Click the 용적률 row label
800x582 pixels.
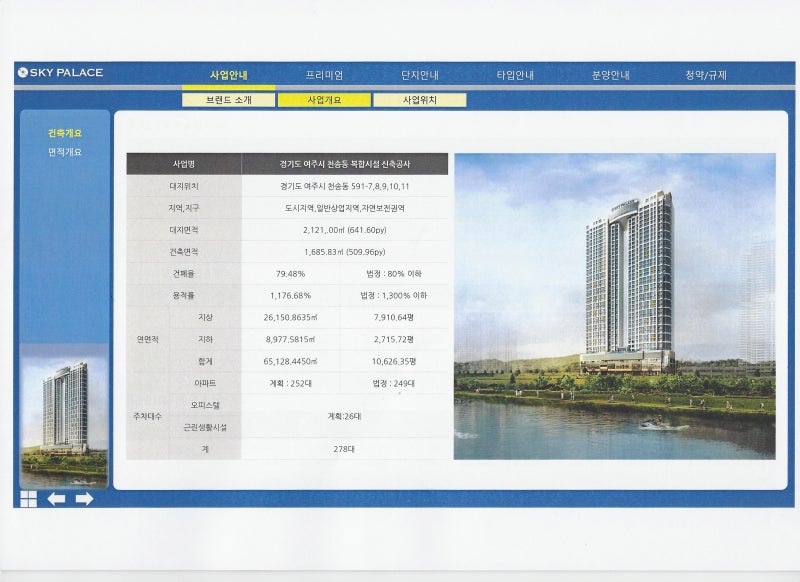pyautogui.click(x=184, y=295)
